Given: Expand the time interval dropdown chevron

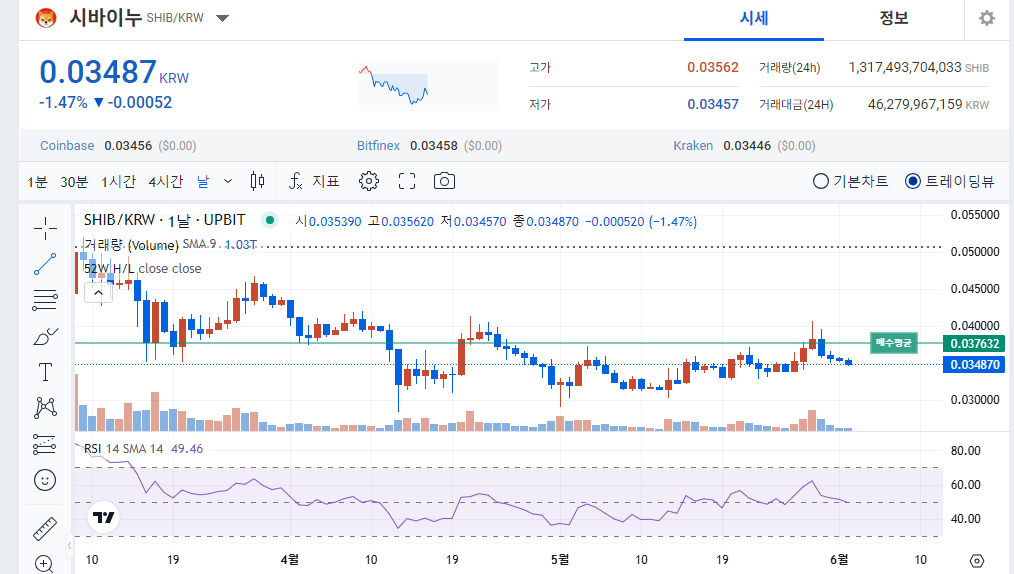Looking at the screenshot, I should pyautogui.click(x=228, y=182).
